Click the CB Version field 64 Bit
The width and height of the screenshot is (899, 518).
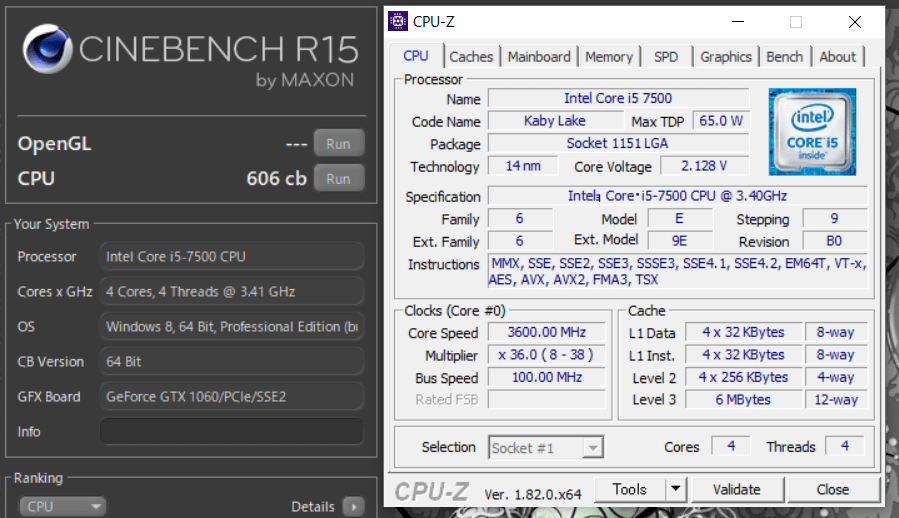tap(232, 361)
